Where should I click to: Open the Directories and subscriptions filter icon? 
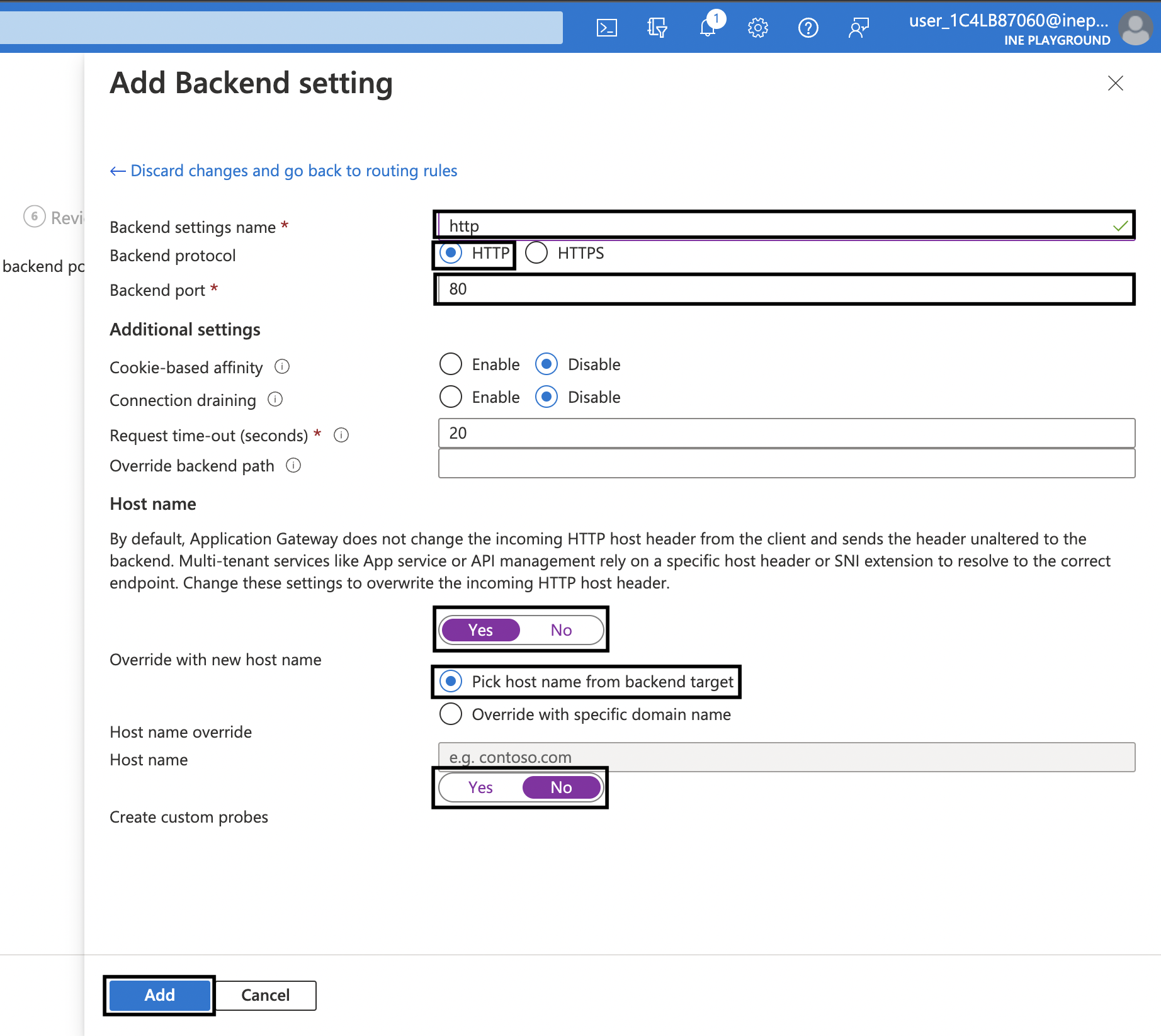pyautogui.click(x=657, y=28)
